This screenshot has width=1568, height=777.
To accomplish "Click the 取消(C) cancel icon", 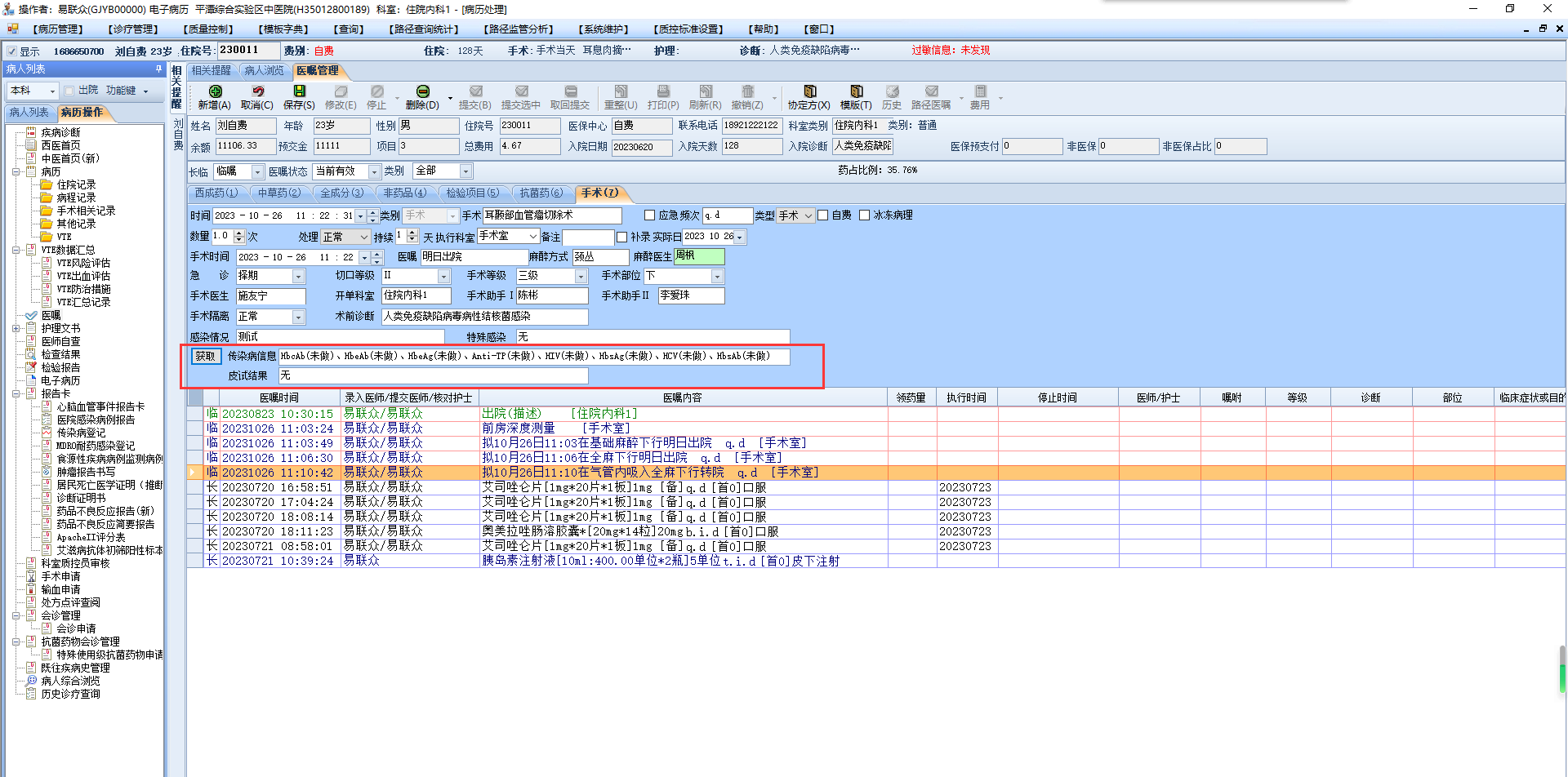I will pyautogui.click(x=257, y=91).
